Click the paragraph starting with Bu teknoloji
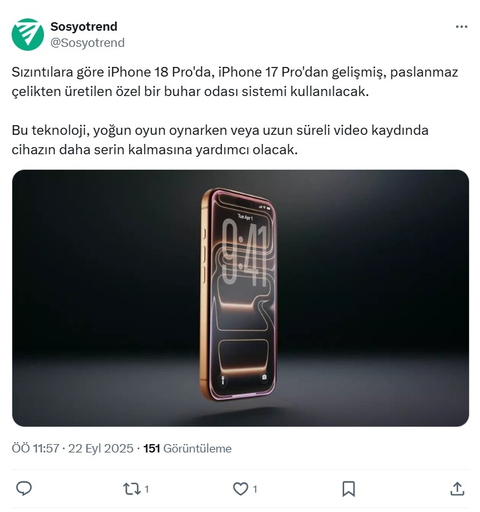The image size is (480, 512). [x=220, y=140]
